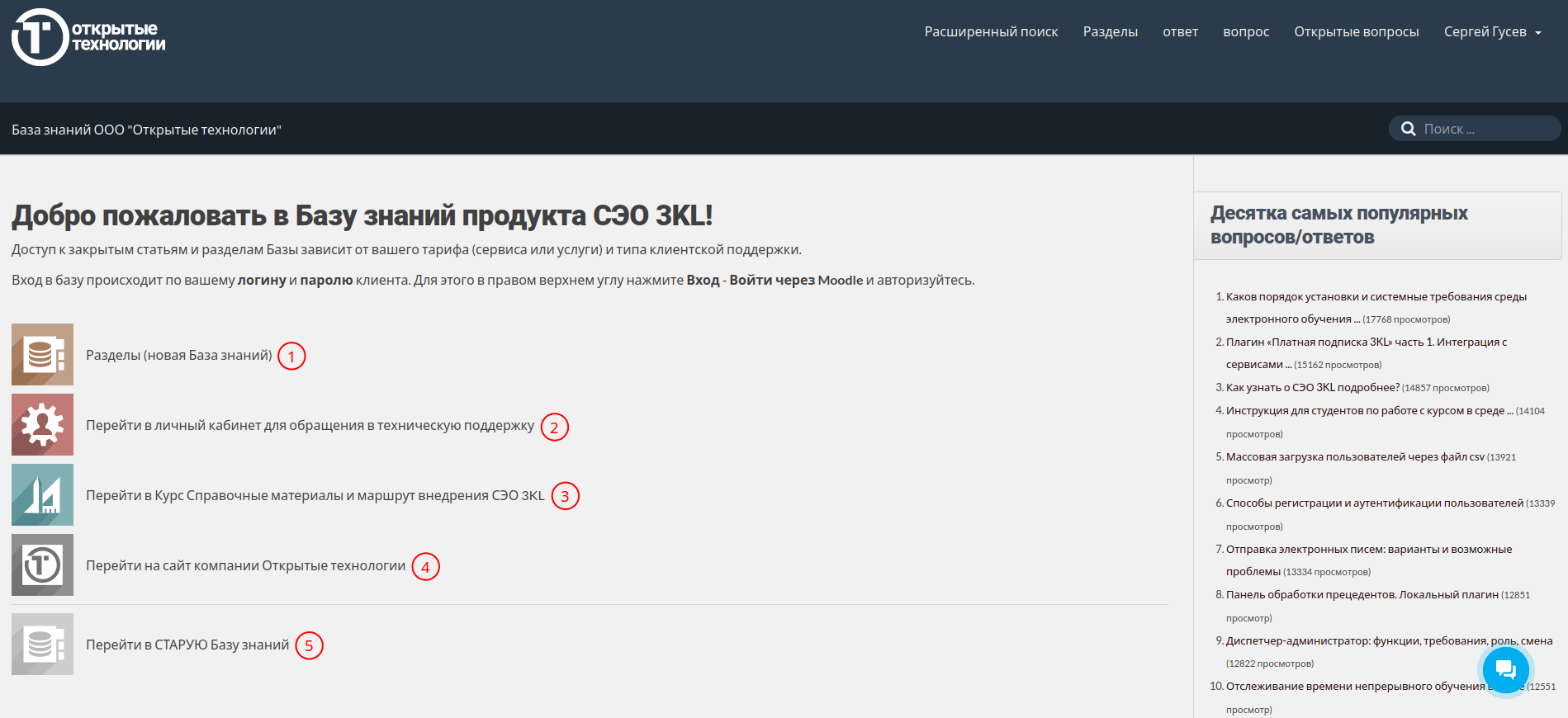Open Панель обработки прецедентов article
Screen dimensions: 1568x718
(1362, 594)
